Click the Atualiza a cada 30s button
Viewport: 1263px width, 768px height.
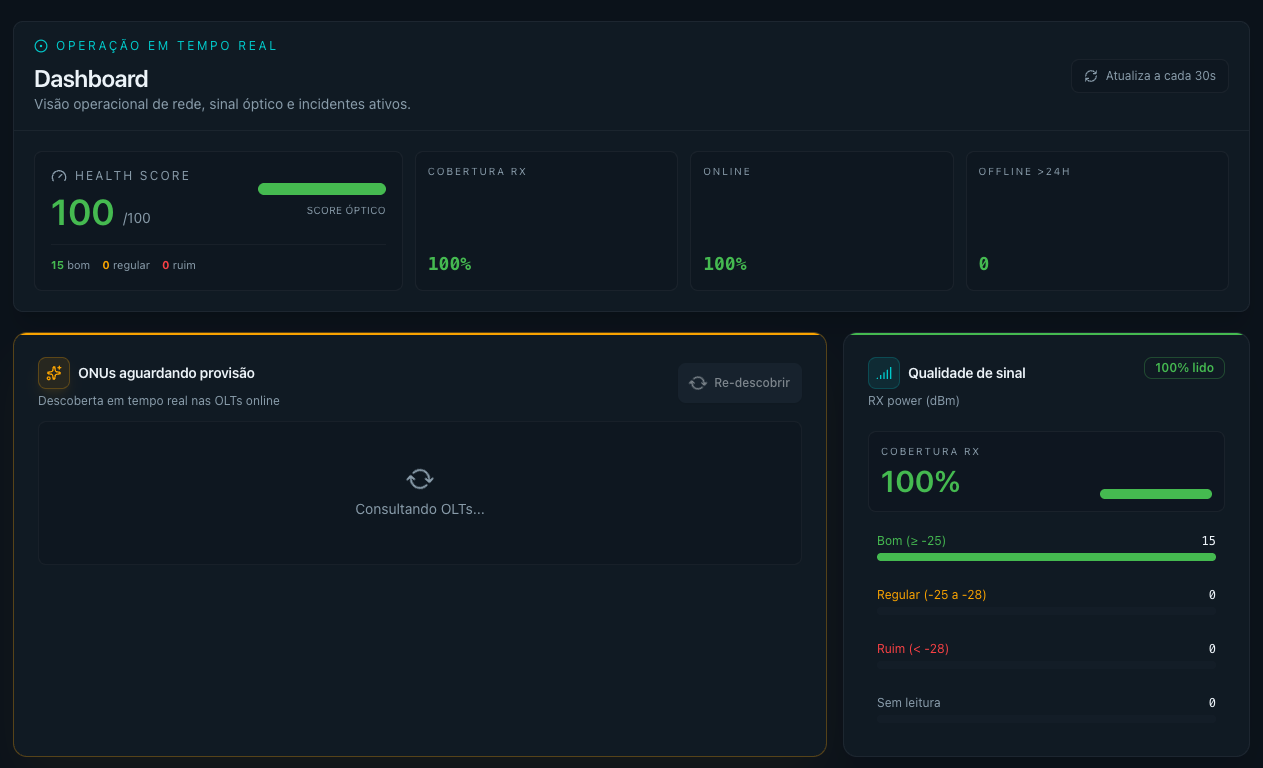point(1150,76)
